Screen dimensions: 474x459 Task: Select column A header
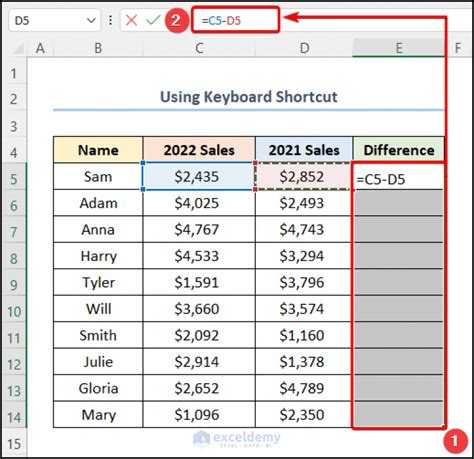[40, 48]
